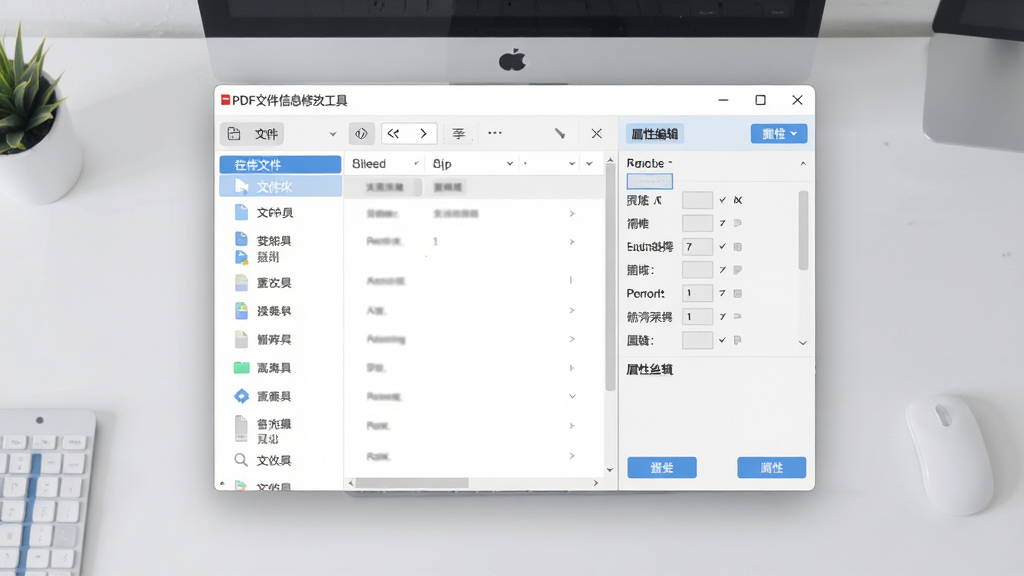Click the horizontal scrollbar's right arrow
Image resolution: width=1024 pixels, height=576 pixels.
coord(596,483)
